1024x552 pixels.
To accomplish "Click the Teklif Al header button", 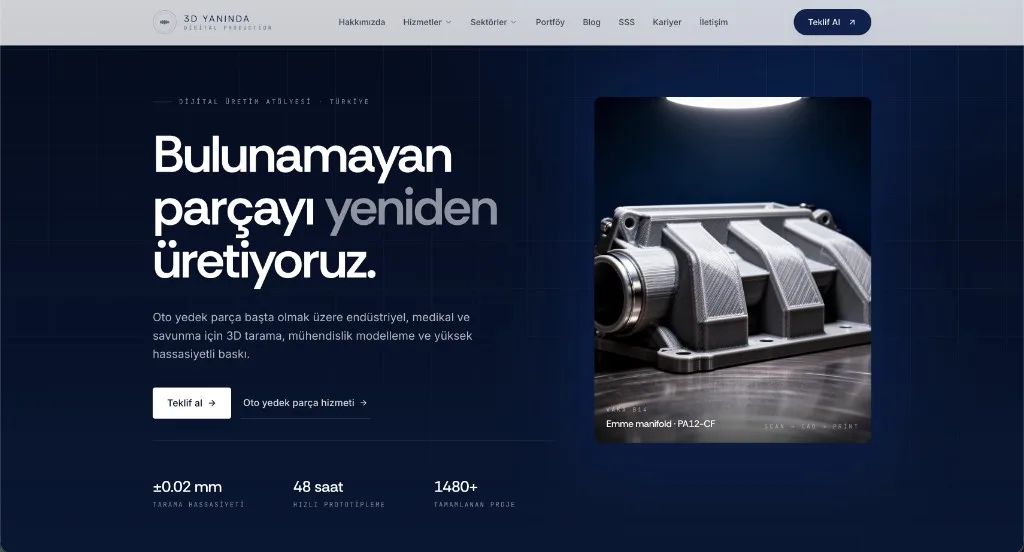I will (x=832, y=22).
